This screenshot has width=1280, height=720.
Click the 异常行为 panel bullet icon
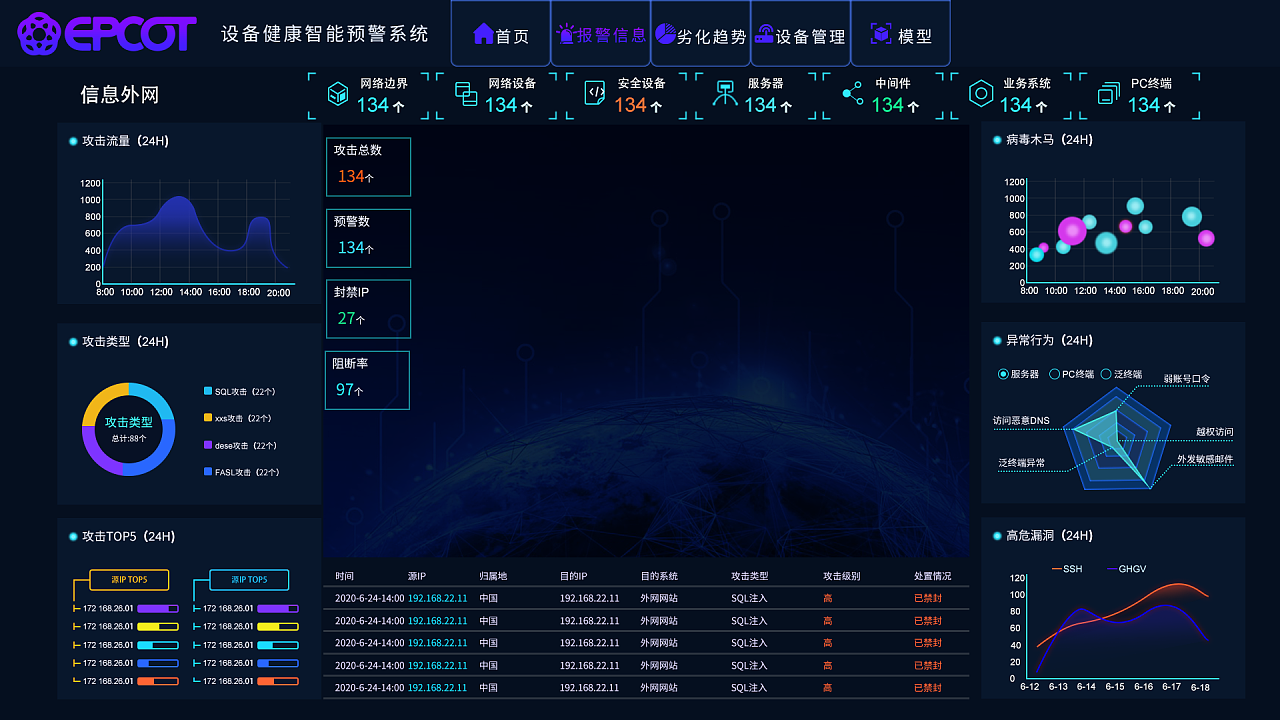tap(997, 341)
